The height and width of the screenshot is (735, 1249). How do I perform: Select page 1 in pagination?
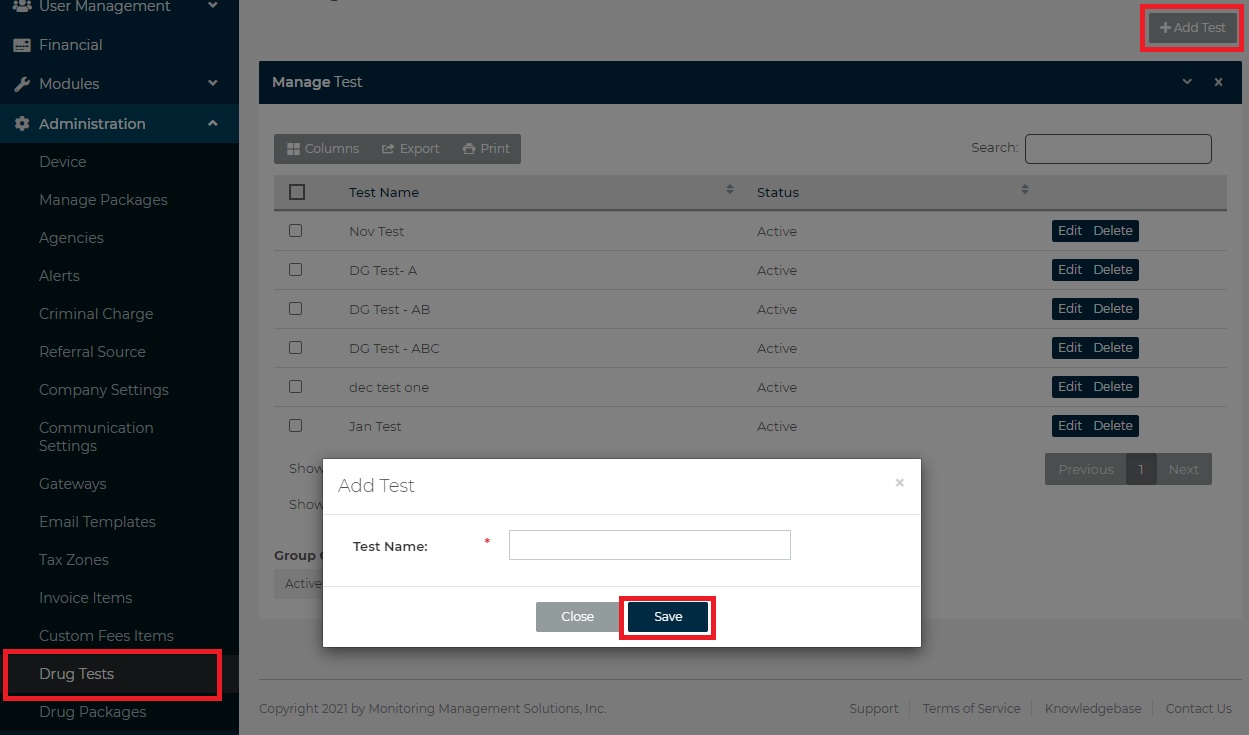click(1141, 469)
